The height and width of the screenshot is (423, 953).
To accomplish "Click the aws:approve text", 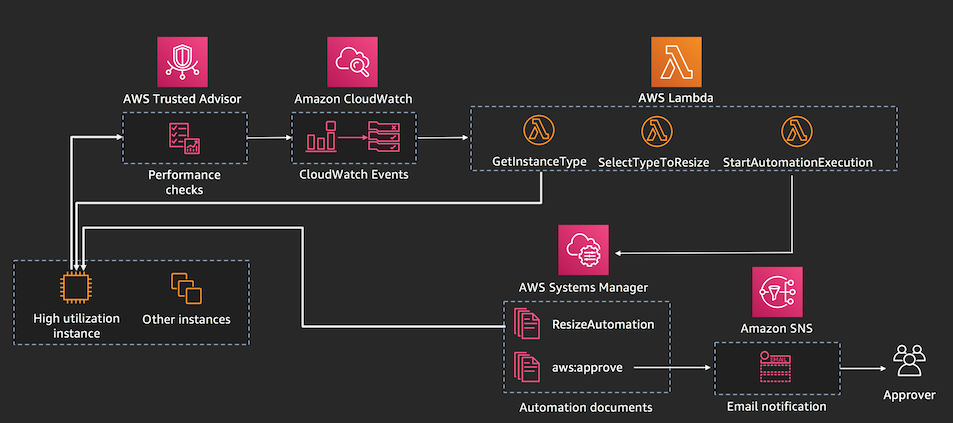I will click(587, 368).
